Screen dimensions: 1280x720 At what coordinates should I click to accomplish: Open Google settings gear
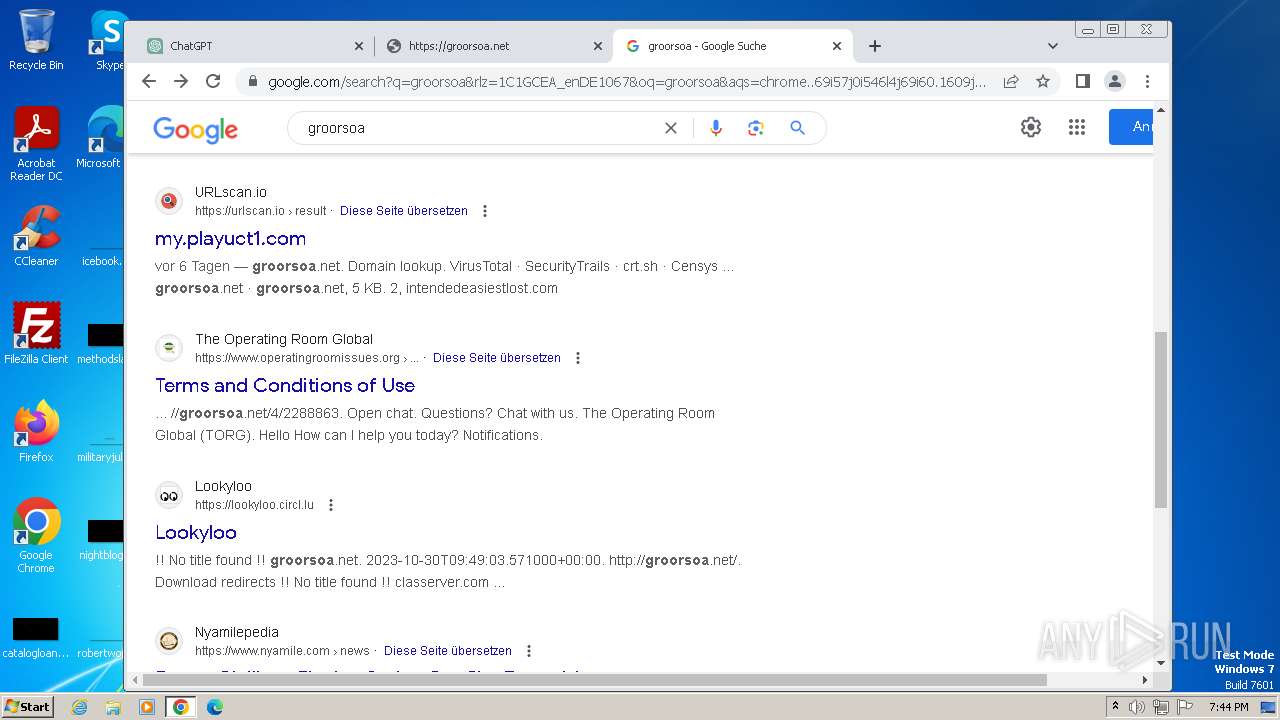[x=1031, y=127]
